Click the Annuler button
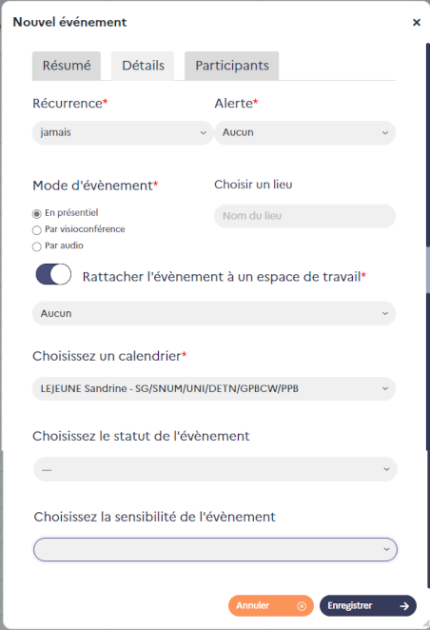The image size is (430, 630). (x=271, y=606)
